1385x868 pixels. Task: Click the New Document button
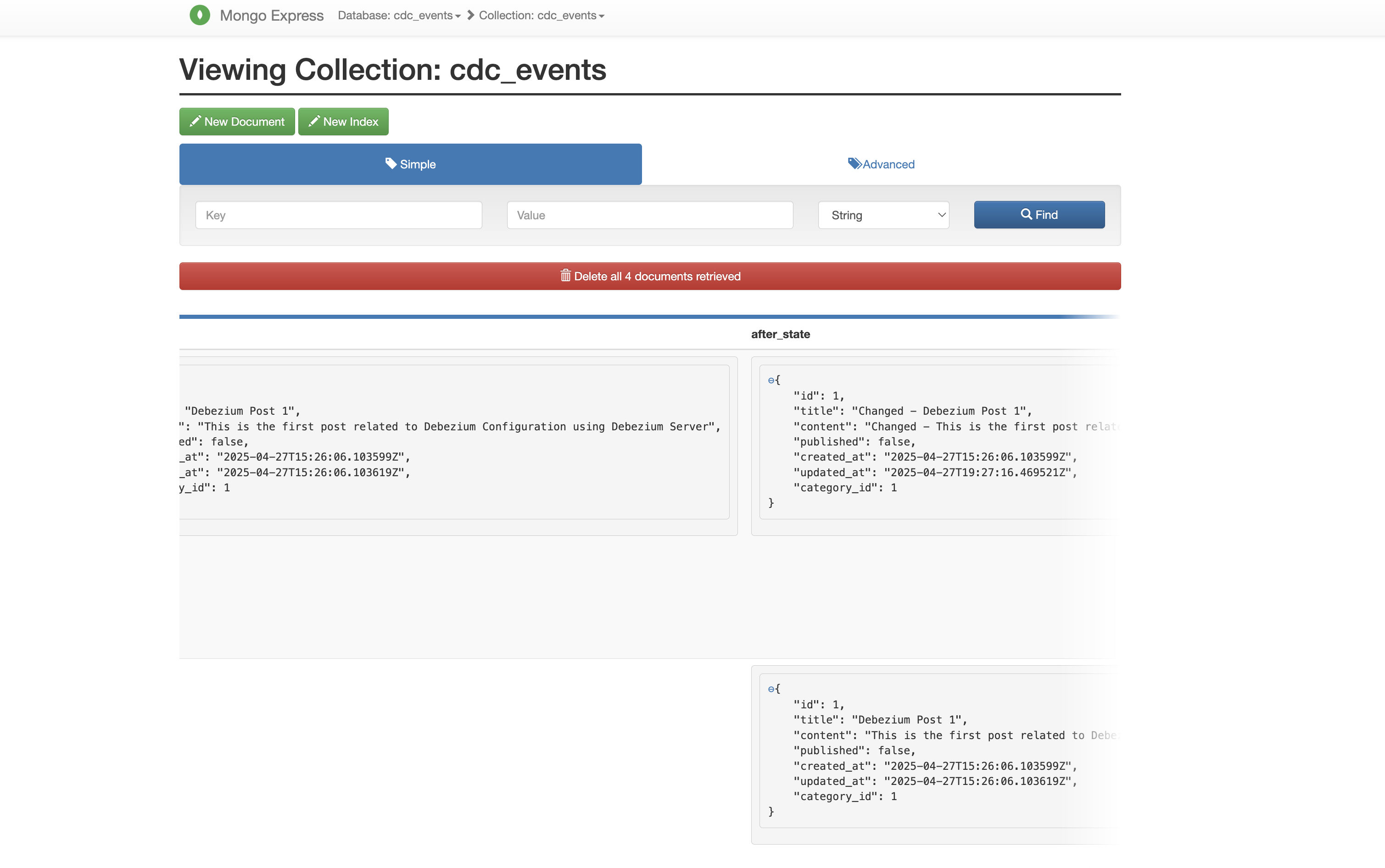pos(237,122)
